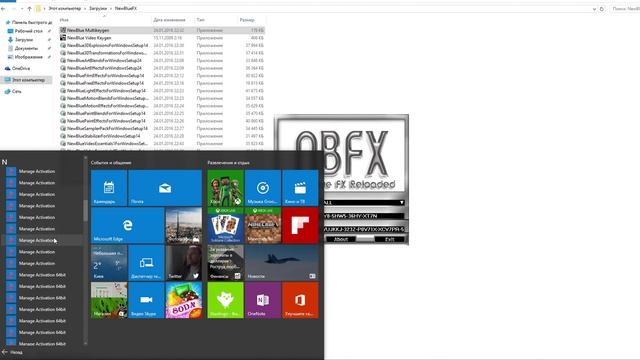
Task: Launch Microsoft Solitaire Collection tile
Action: [x=225, y=225]
